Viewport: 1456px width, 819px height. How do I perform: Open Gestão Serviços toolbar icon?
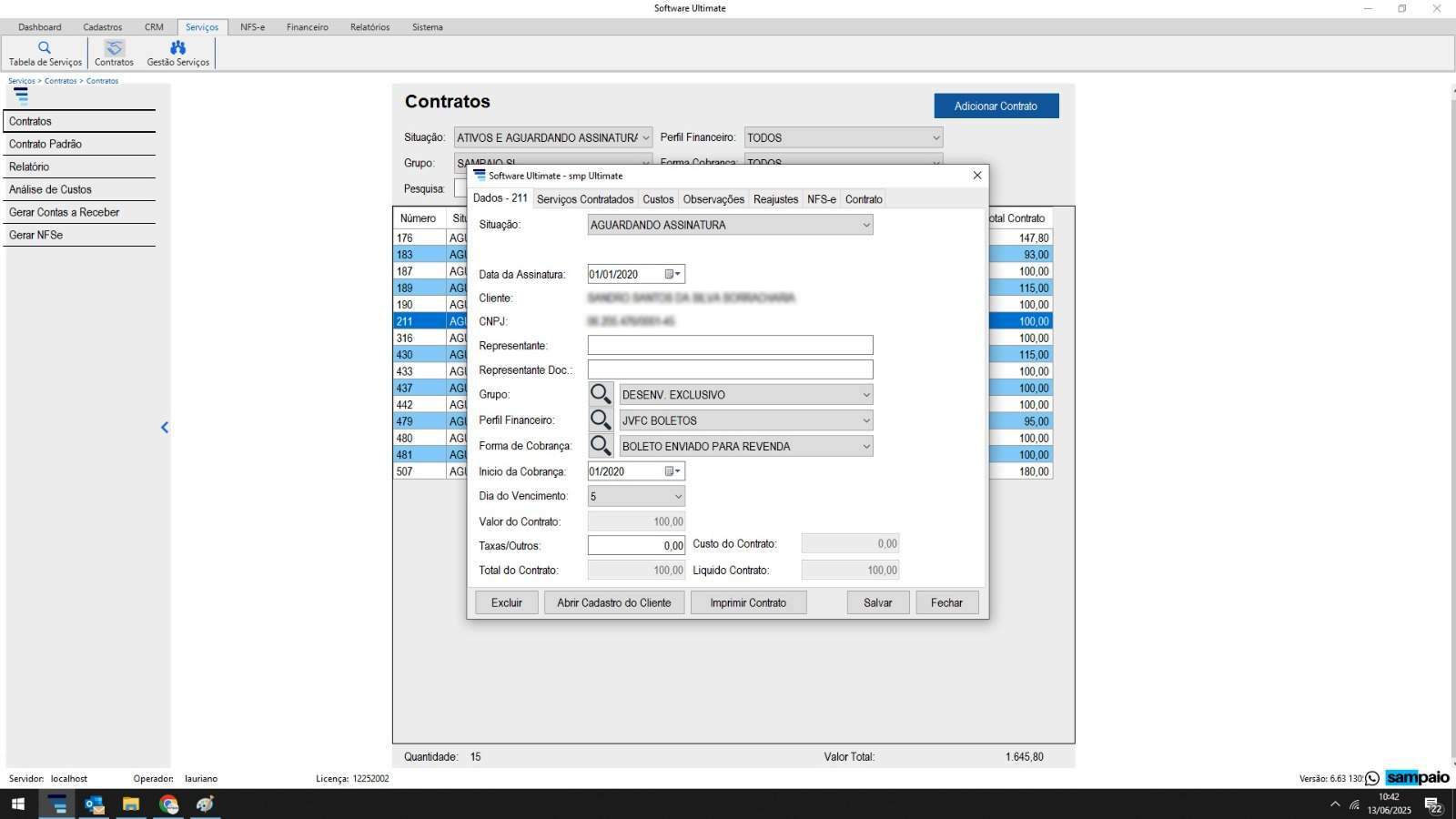coord(177,54)
